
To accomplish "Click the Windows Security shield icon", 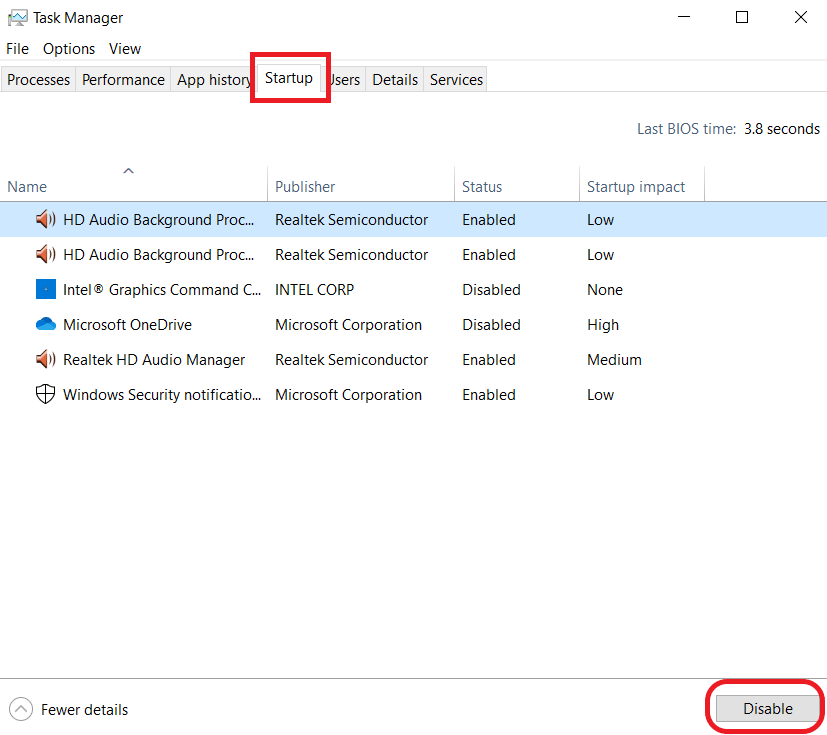I will click(x=45, y=394).
